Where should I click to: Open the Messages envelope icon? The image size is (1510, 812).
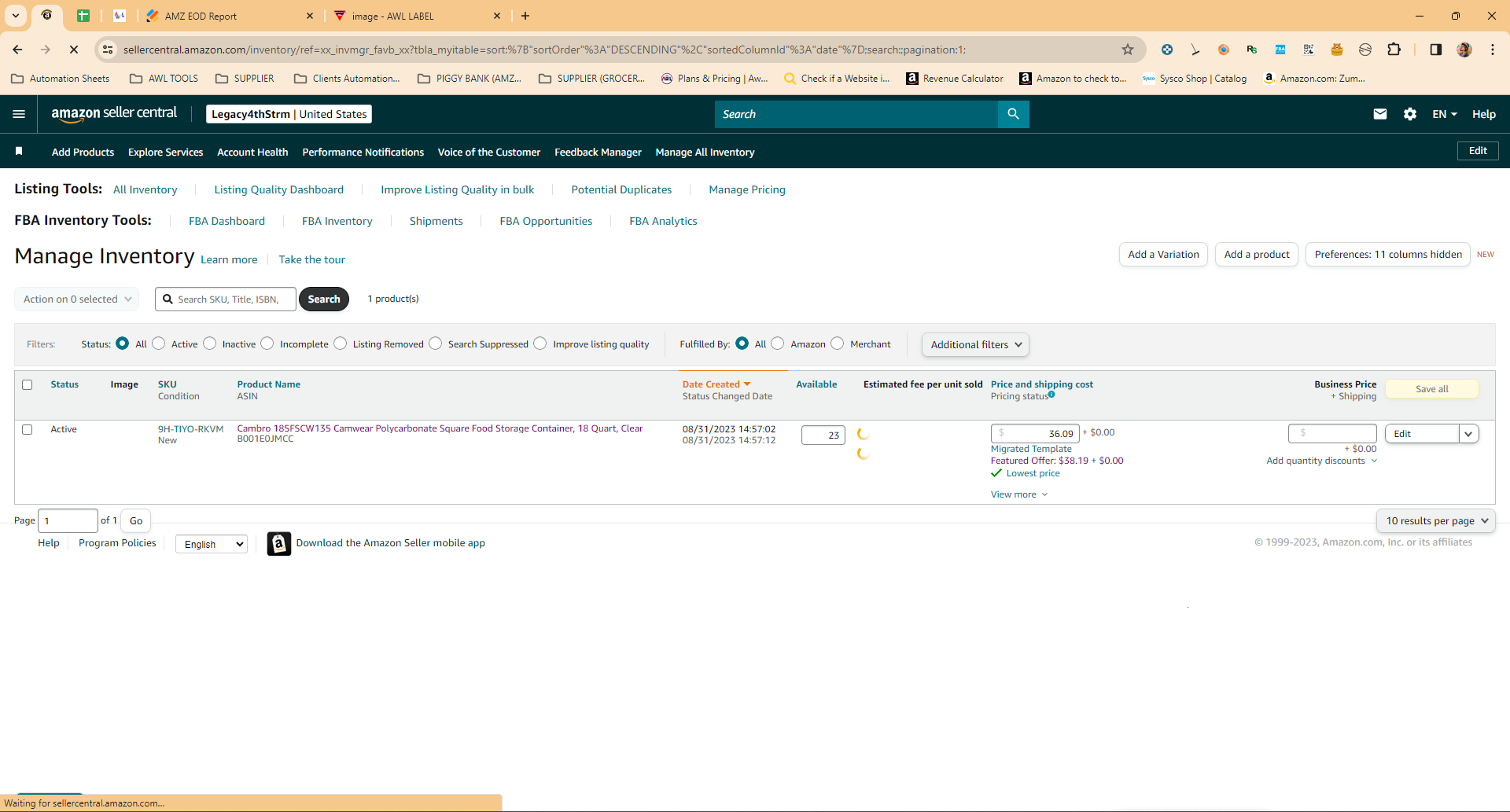tap(1380, 114)
